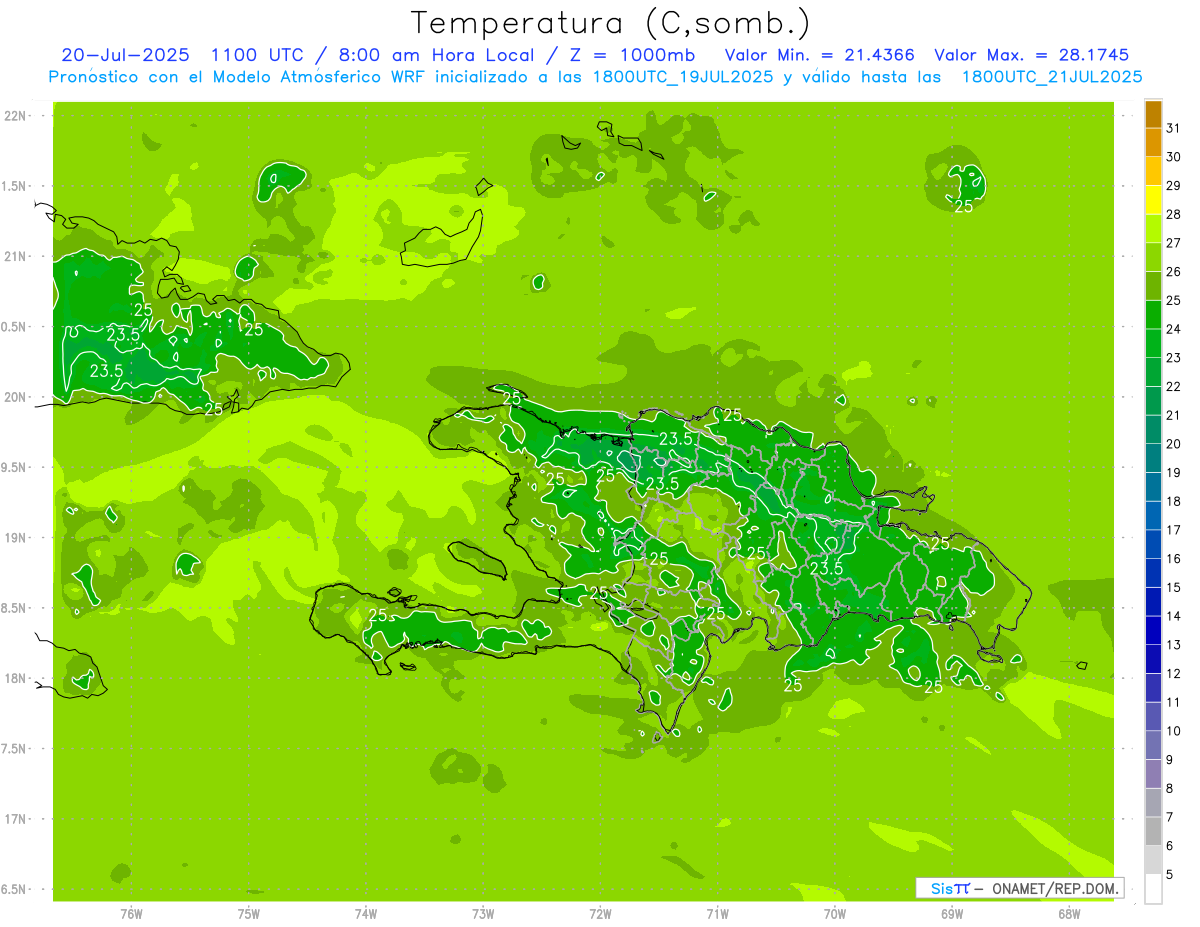Click the '1.5N' latitude axis label
This screenshot has width=1200, height=927.
[15, 187]
